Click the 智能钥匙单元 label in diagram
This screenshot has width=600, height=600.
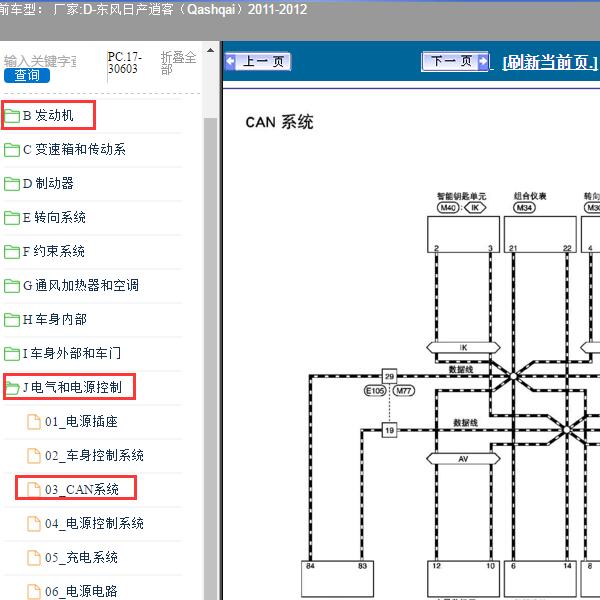pos(461,196)
